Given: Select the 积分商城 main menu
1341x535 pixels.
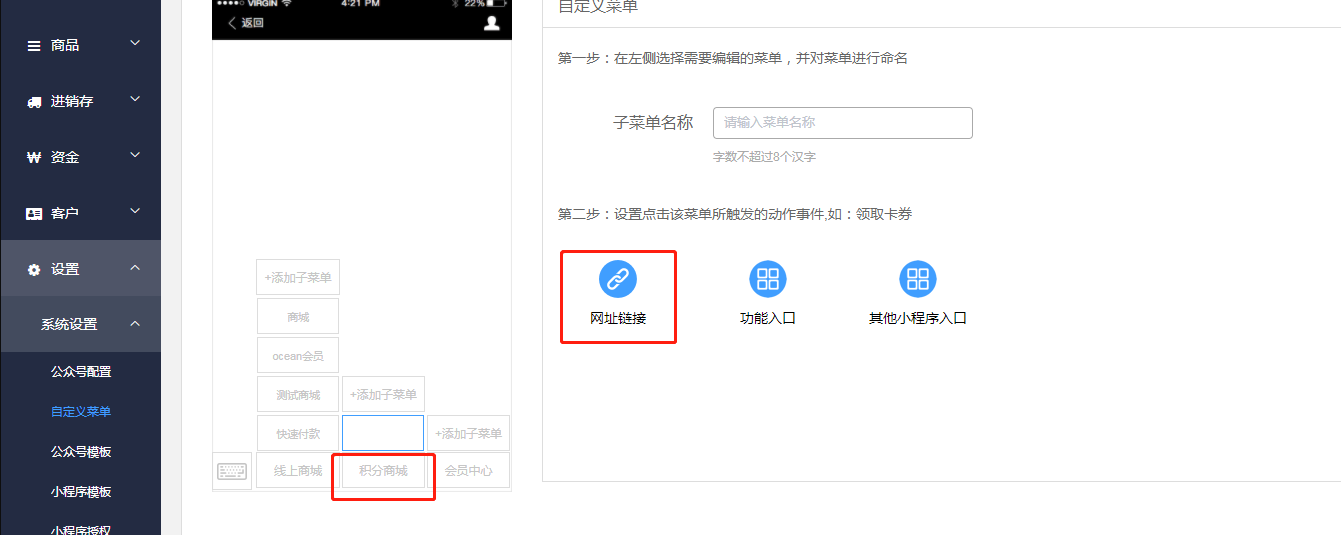Looking at the screenshot, I should (x=383, y=470).
